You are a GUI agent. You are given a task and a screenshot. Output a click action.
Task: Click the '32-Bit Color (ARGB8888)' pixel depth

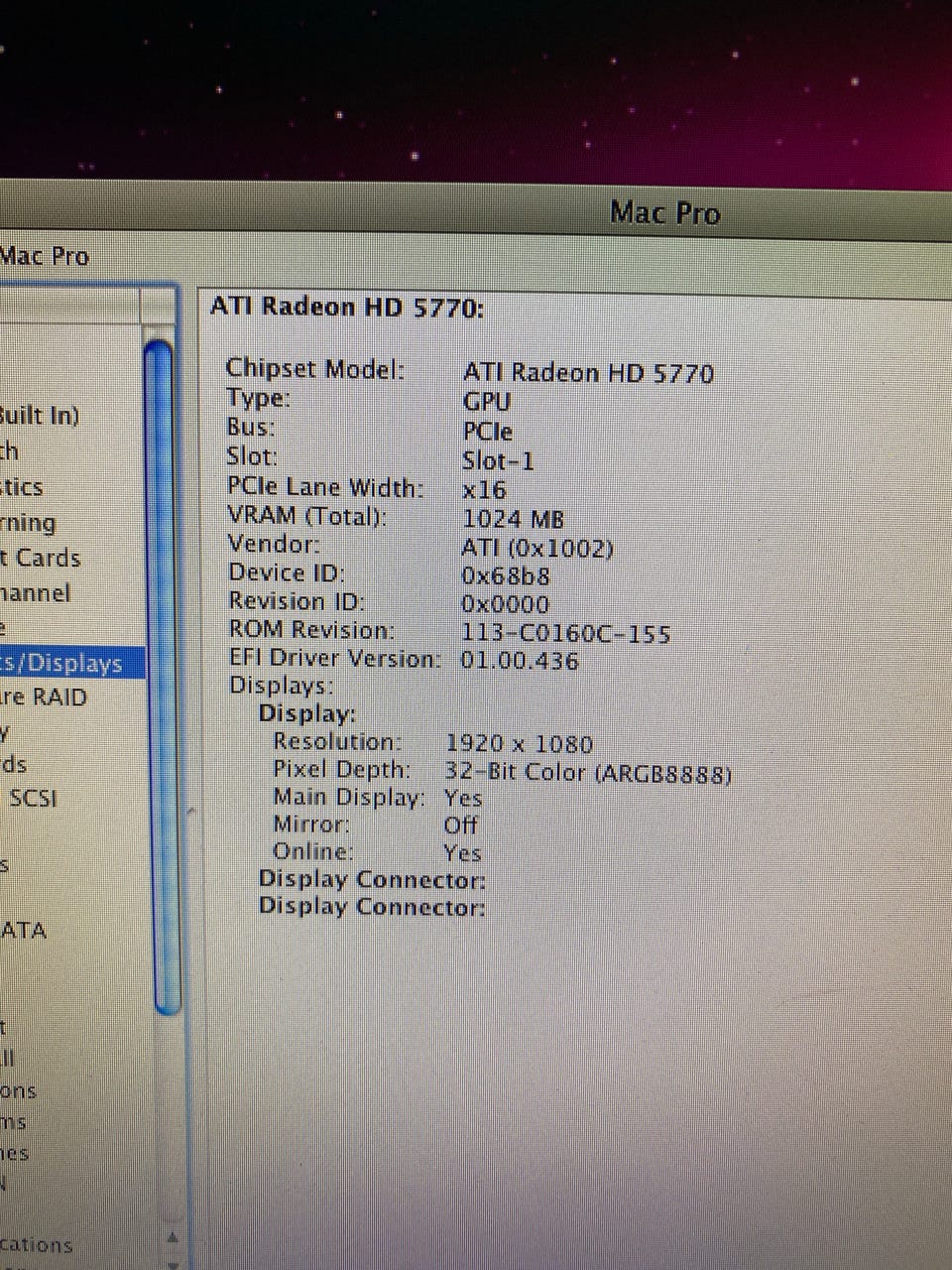click(x=588, y=773)
